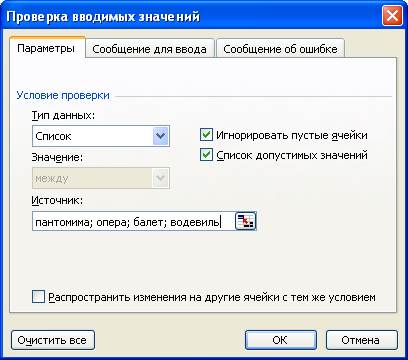Enable Распространить изменения на другие ячейки checkbox
This screenshot has height=360, width=408.
[x=38, y=297]
